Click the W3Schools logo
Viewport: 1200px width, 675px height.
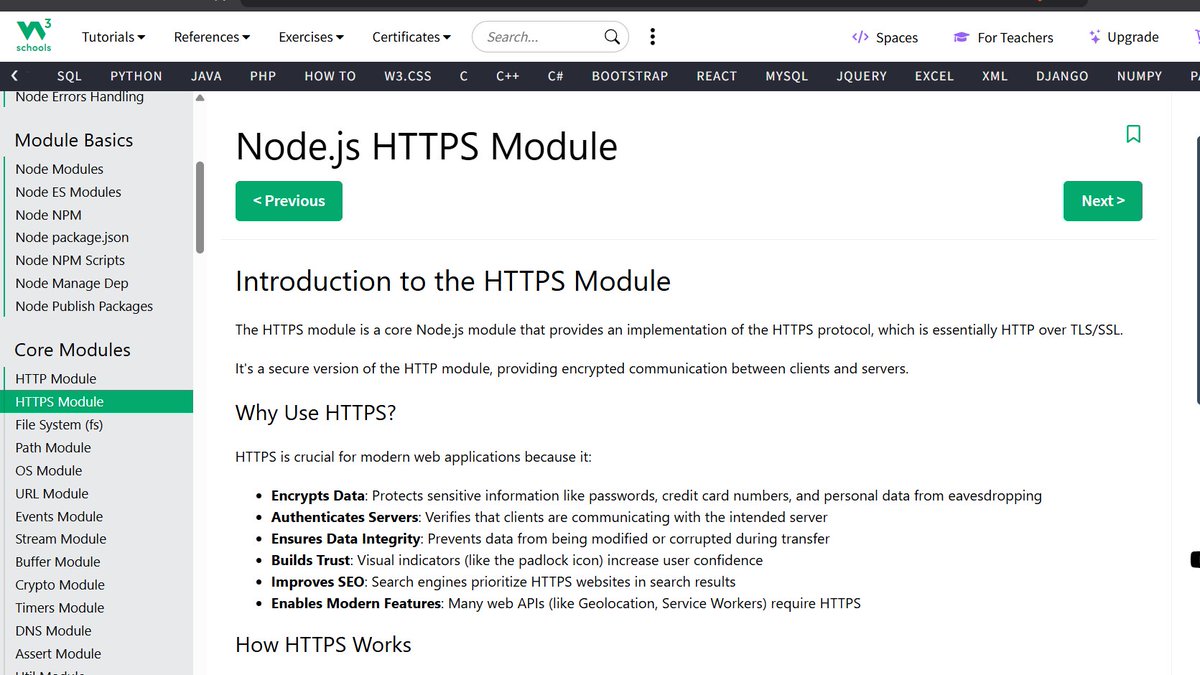[x=33, y=35]
